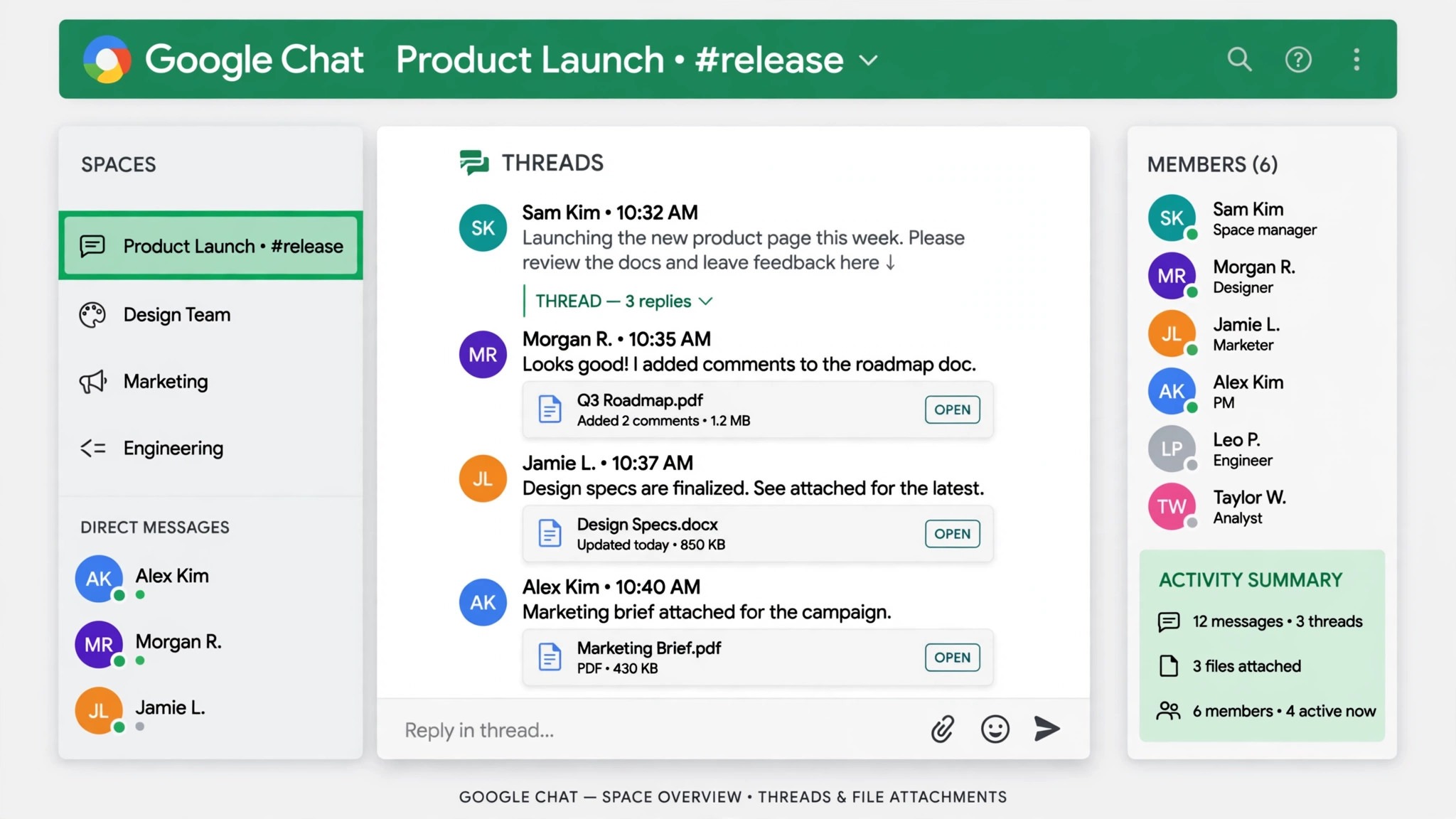This screenshot has width=1456, height=819.
Task: Click Sam Kim • 10:32 AM message header
Action: point(610,213)
